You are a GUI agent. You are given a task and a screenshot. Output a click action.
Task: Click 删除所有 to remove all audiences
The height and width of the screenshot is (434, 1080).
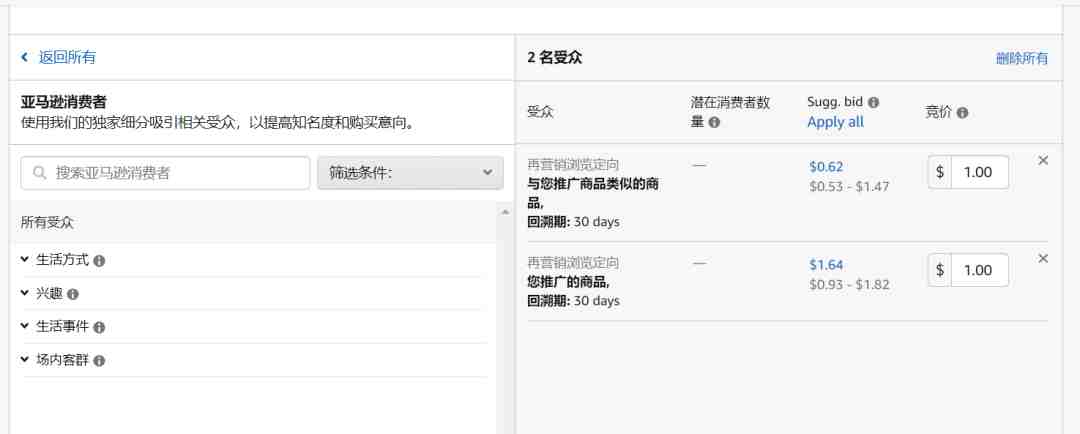1021,59
